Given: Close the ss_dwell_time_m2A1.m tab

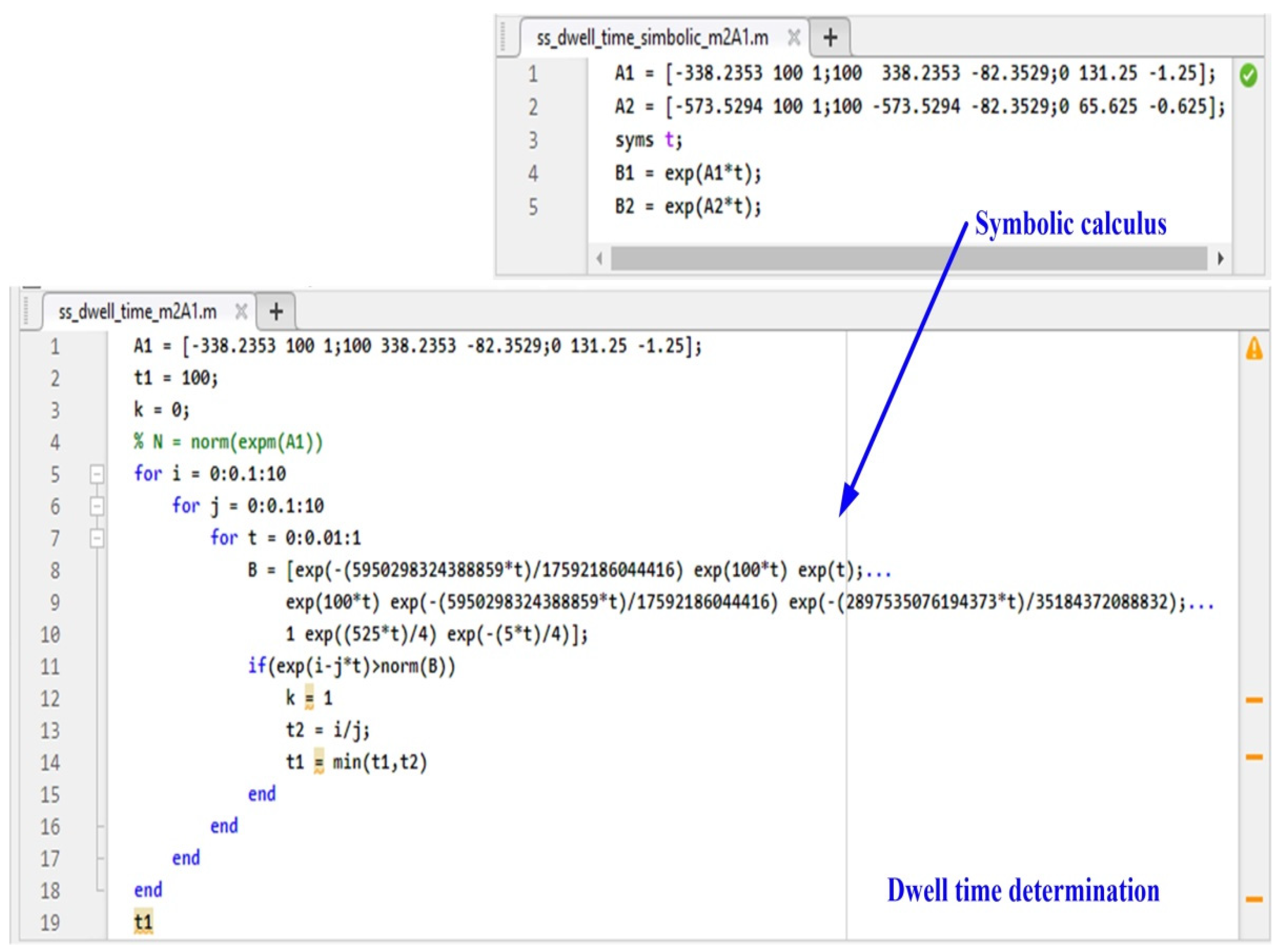Looking at the screenshot, I should [x=242, y=312].
